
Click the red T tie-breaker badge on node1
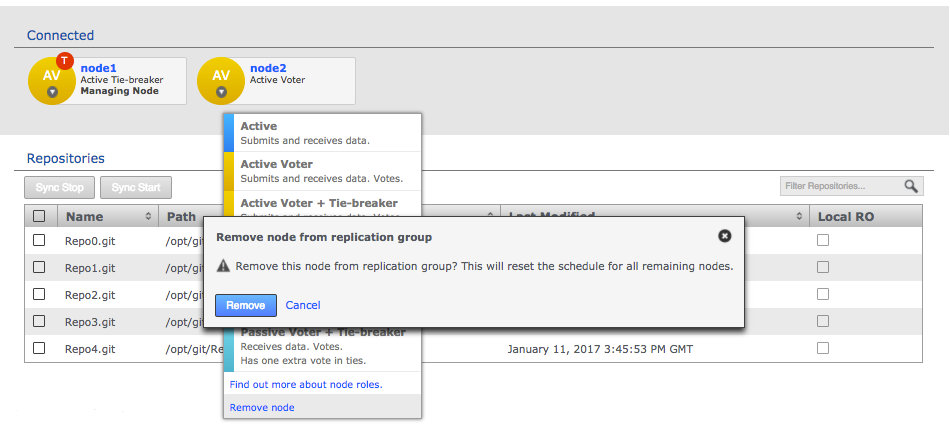pos(66,60)
